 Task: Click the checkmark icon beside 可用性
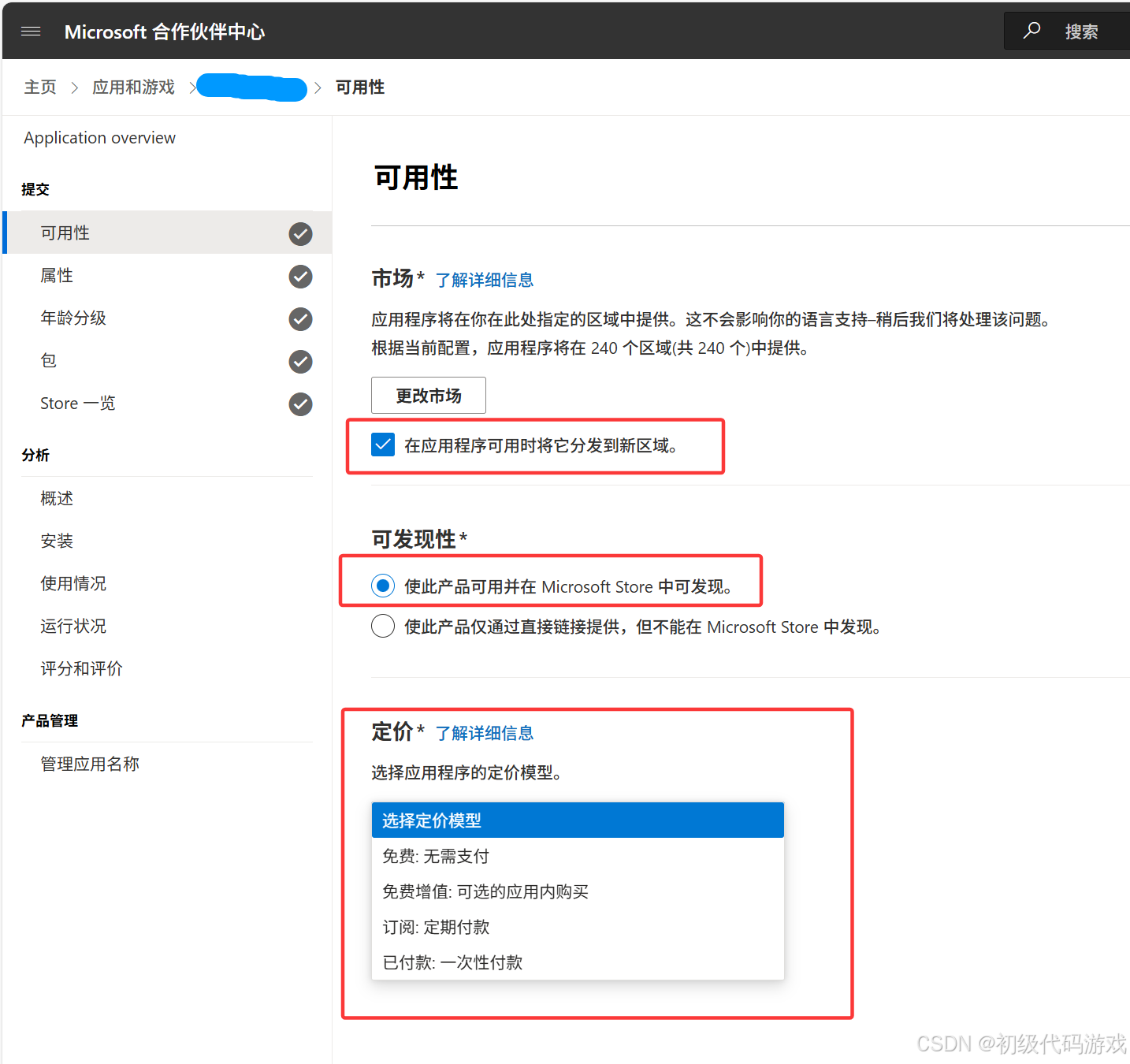coord(300,234)
